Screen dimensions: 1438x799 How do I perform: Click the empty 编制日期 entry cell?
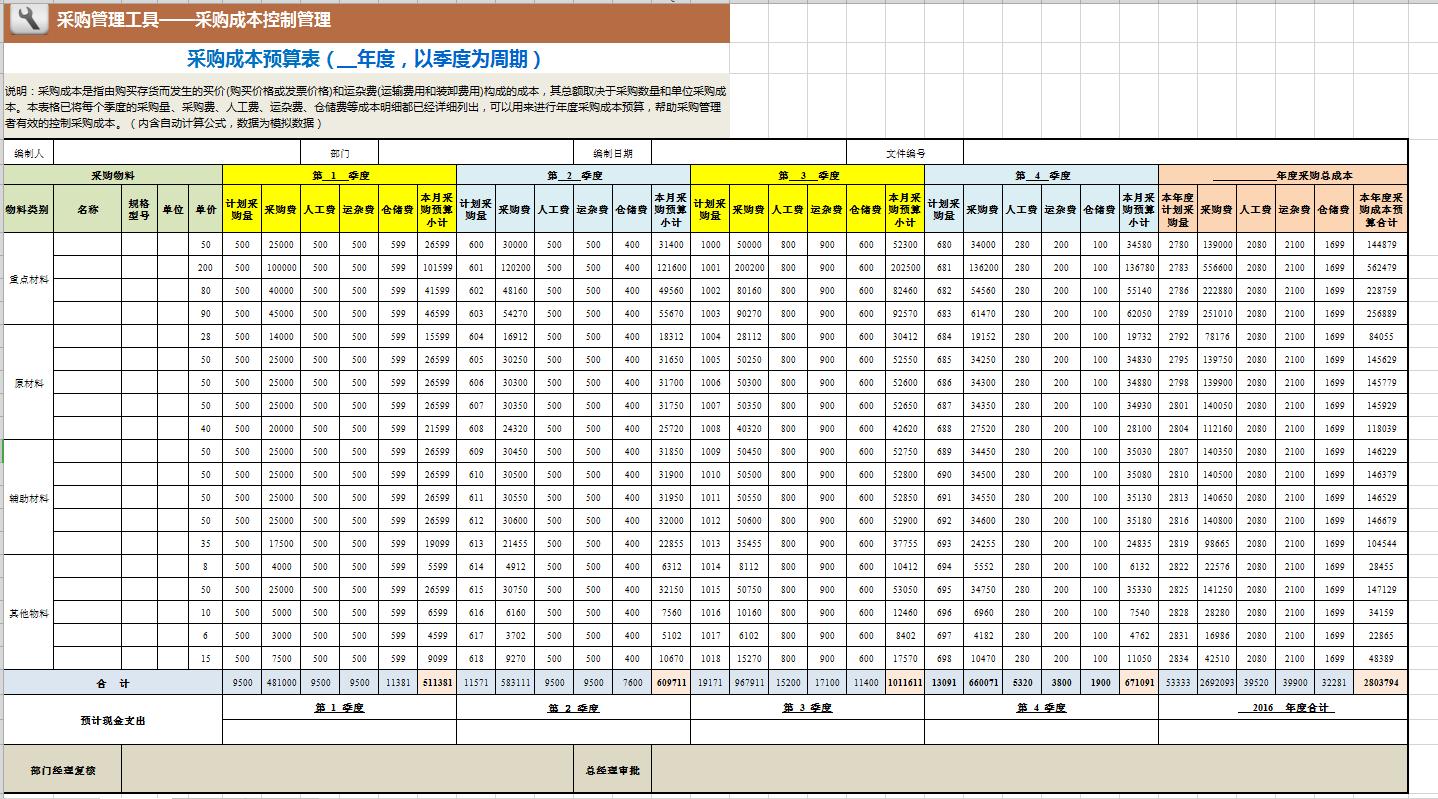point(747,153)
